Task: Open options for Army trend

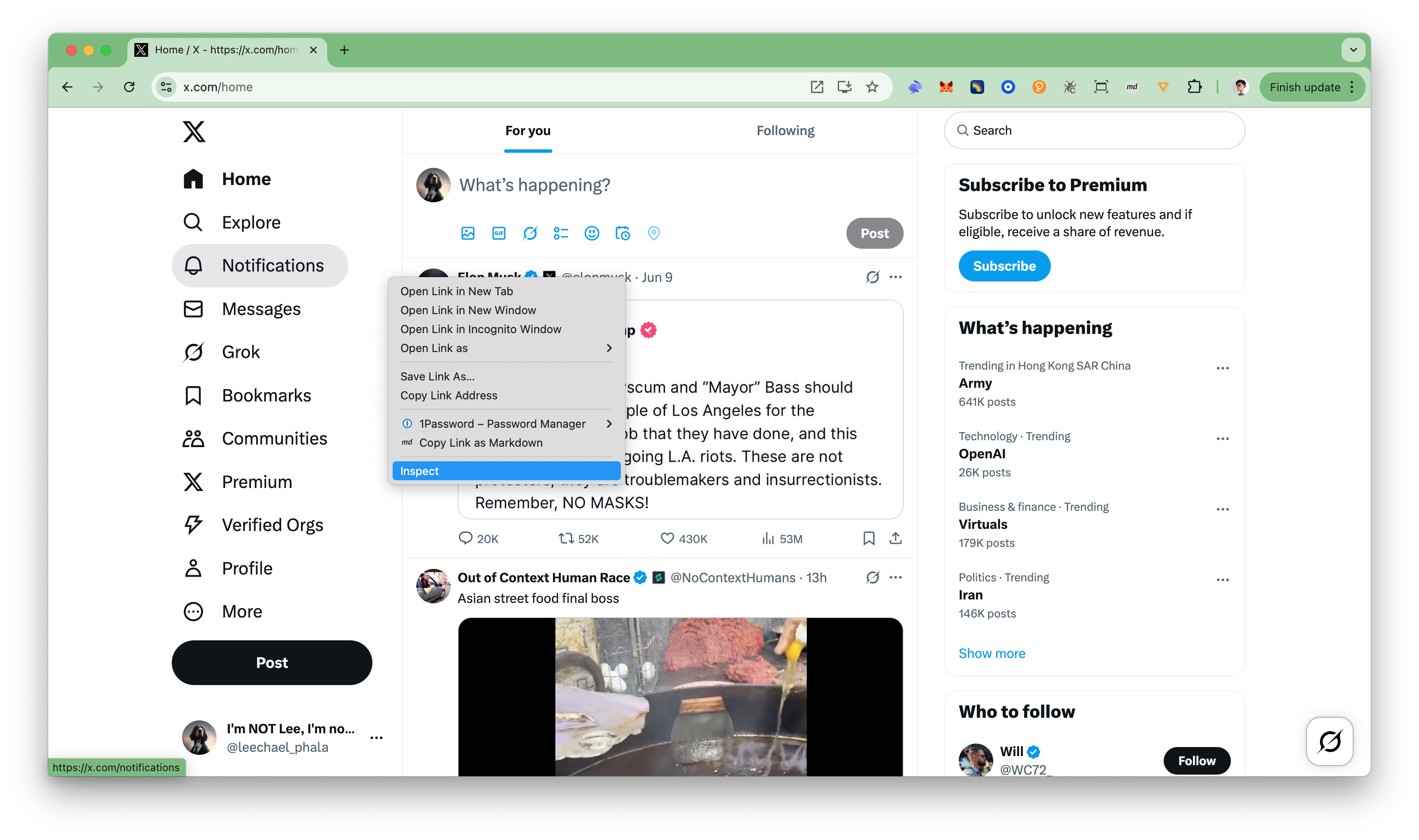Action: coord(1223,368)
